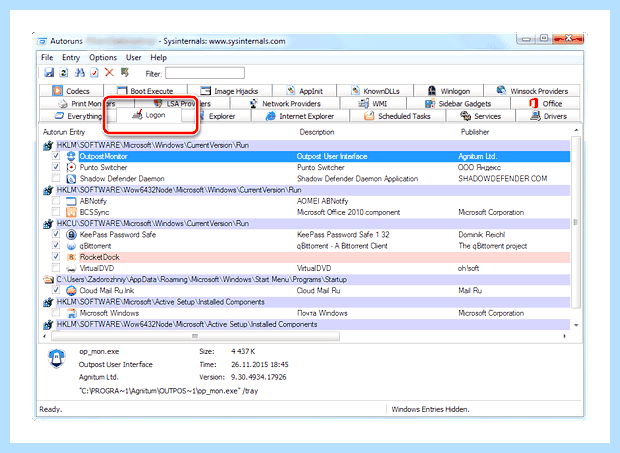Sort by Description column header

tap(317, 132)
